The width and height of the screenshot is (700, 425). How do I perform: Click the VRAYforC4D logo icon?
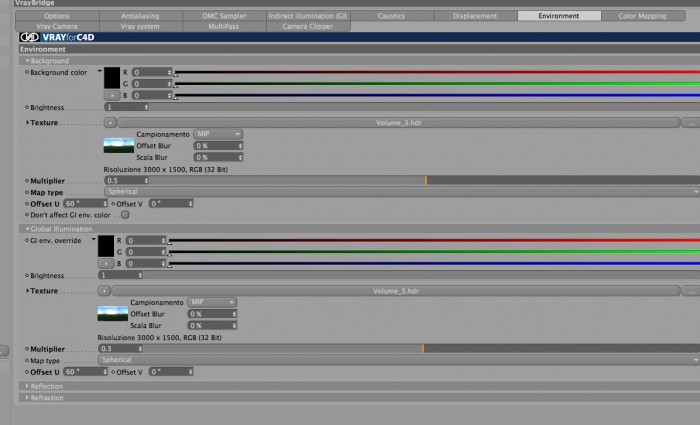tap(29, 37)
